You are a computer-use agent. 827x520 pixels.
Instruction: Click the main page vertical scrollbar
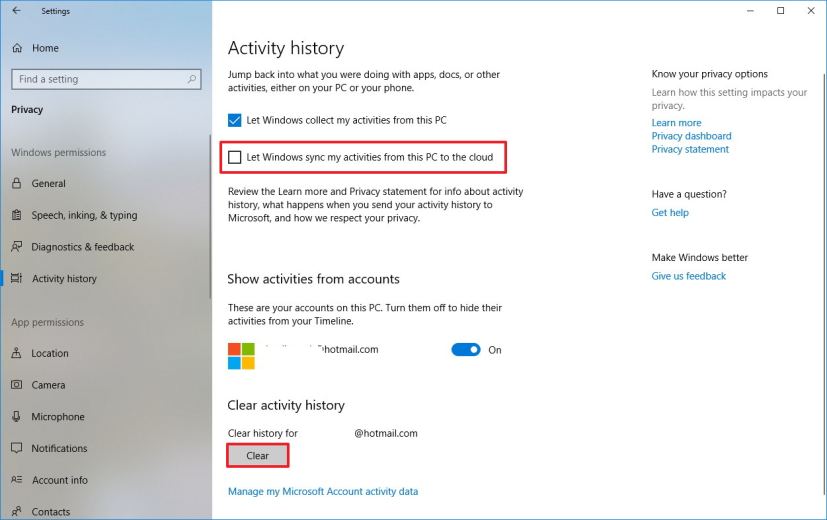click(x=824, y=282)
